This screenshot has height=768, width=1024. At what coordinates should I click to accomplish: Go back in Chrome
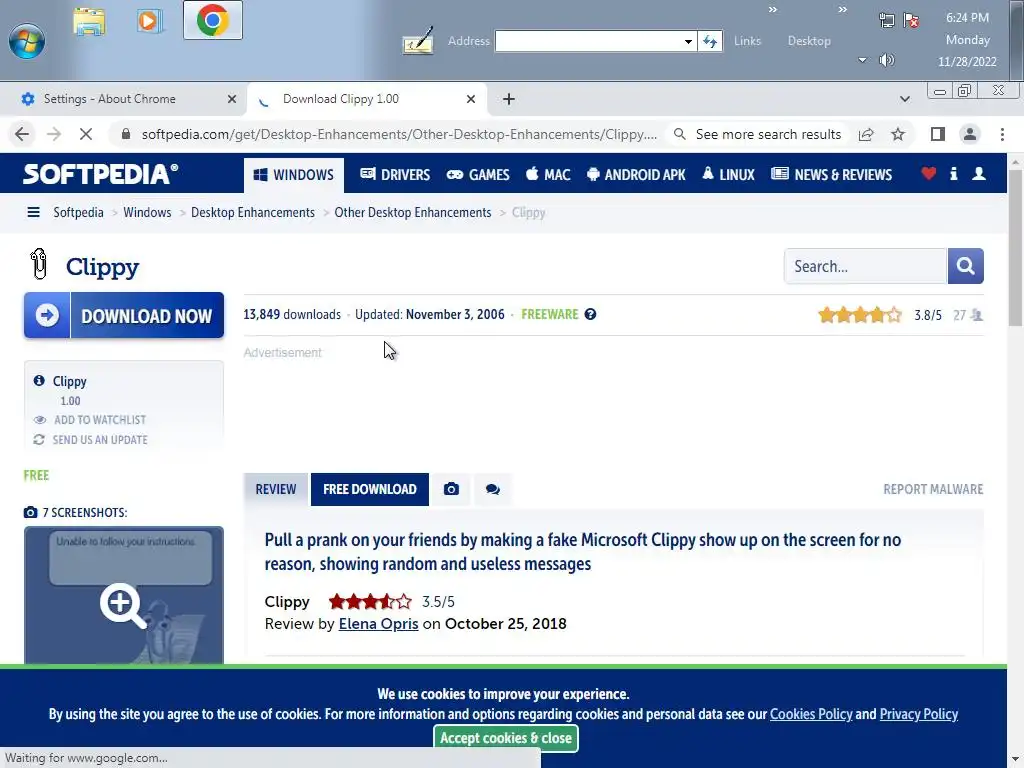point(22,134)
